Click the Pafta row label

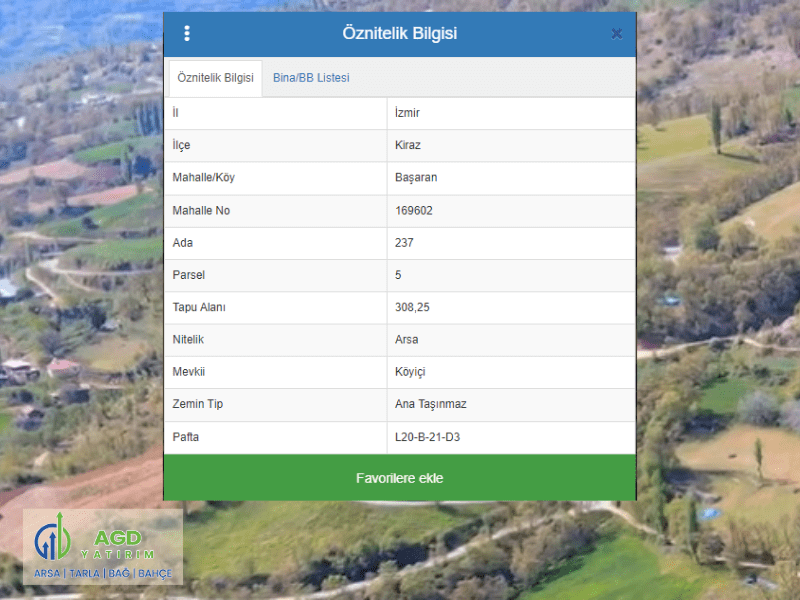[x=186, y=437]
